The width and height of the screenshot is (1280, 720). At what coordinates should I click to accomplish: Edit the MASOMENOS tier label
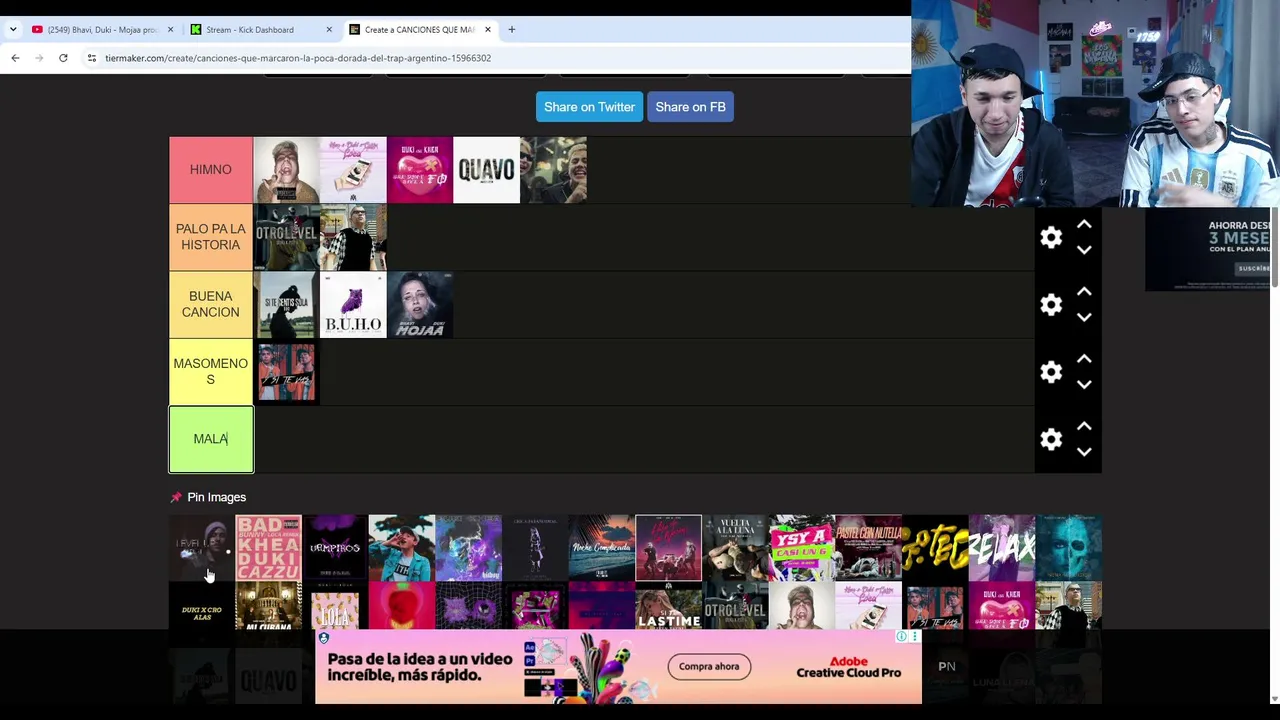(x=211, y=371)
